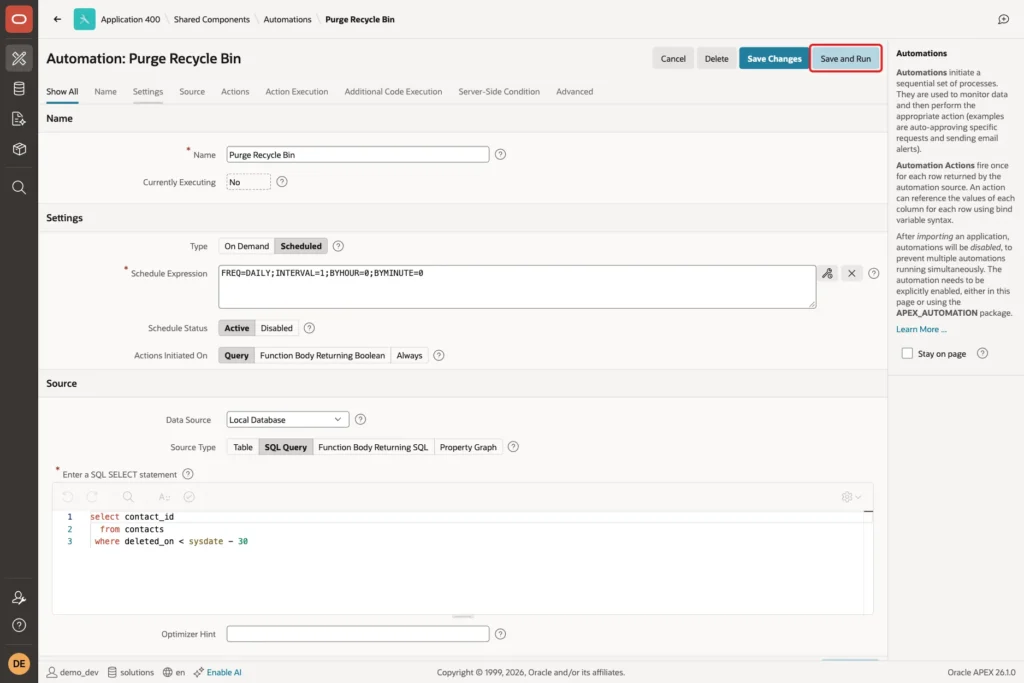Show help for SQL SELECT statement
1024x683 pixels.
187,474
